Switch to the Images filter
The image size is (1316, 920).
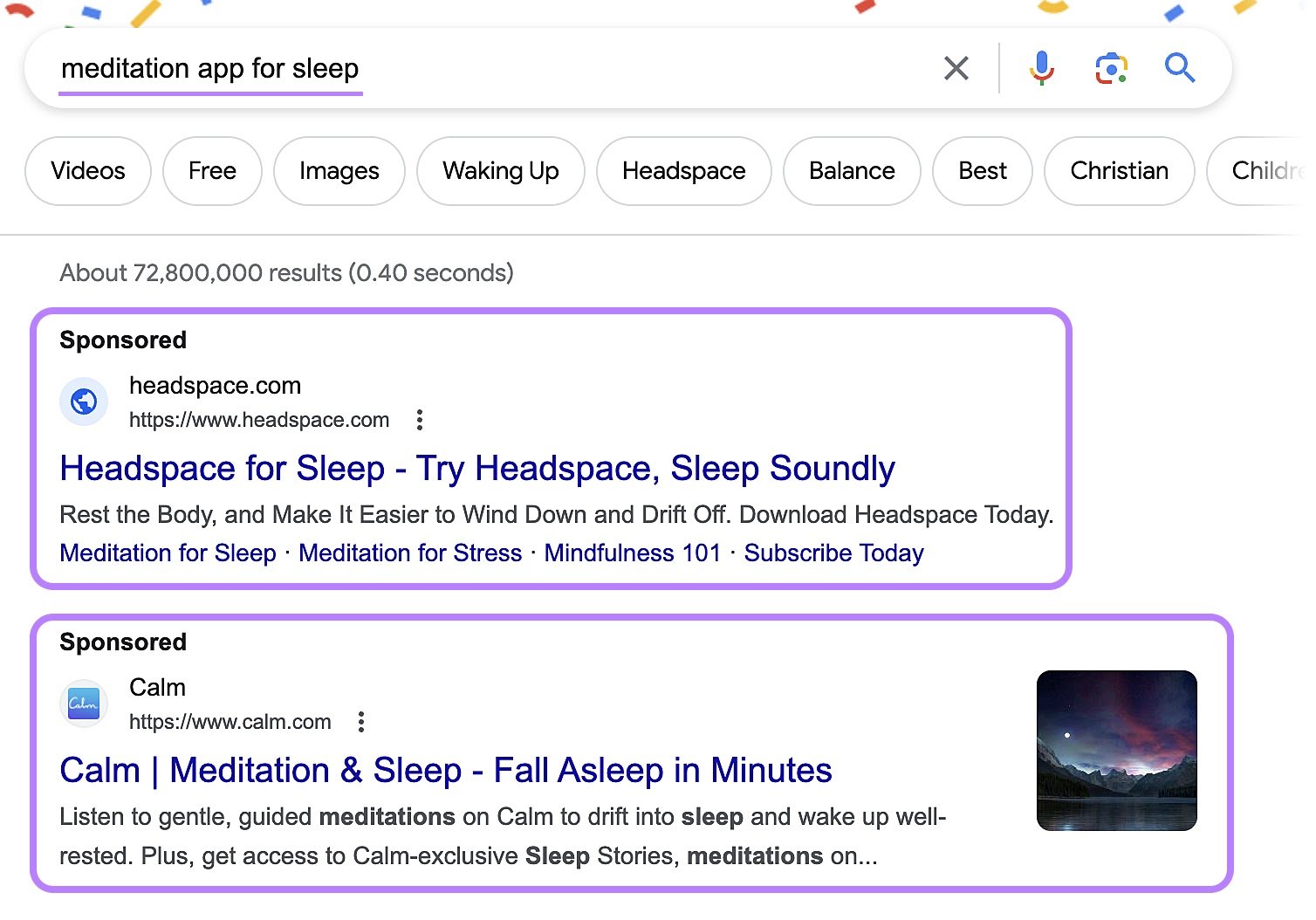tap(339, 171)
